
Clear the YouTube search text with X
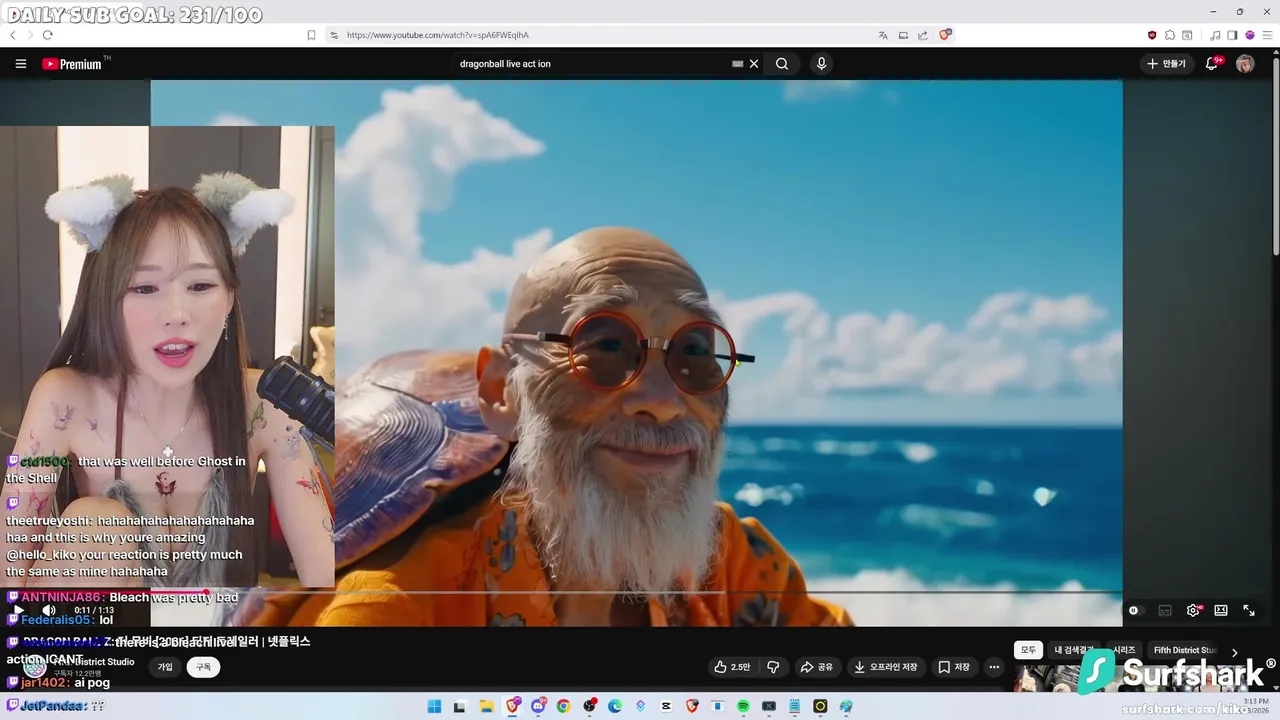point(754,64)
